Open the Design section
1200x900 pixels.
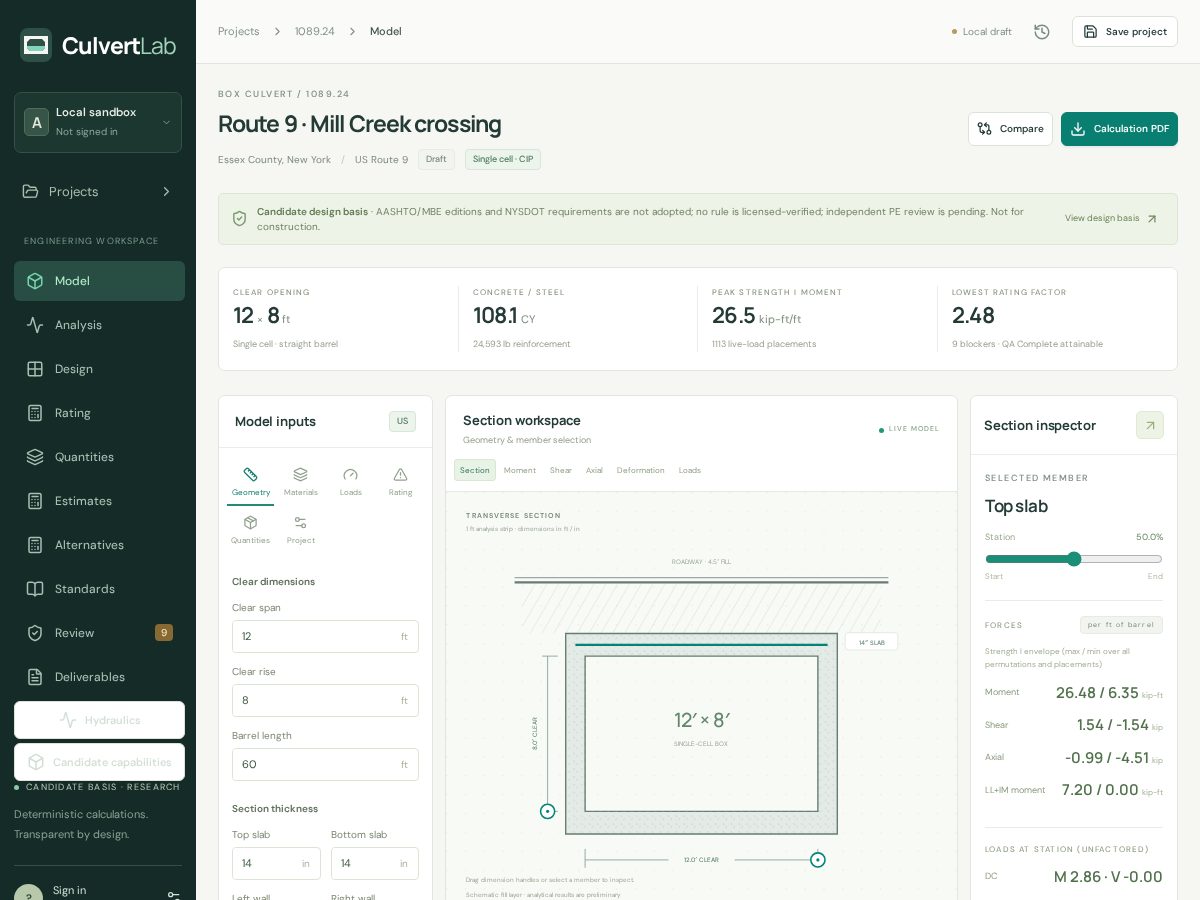point(99,369)
